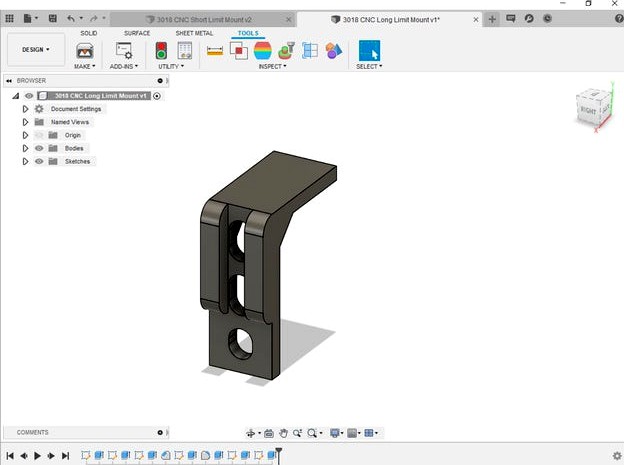Redo the last action
Viewport: 624px width, 465px height.
pos(94,18)
